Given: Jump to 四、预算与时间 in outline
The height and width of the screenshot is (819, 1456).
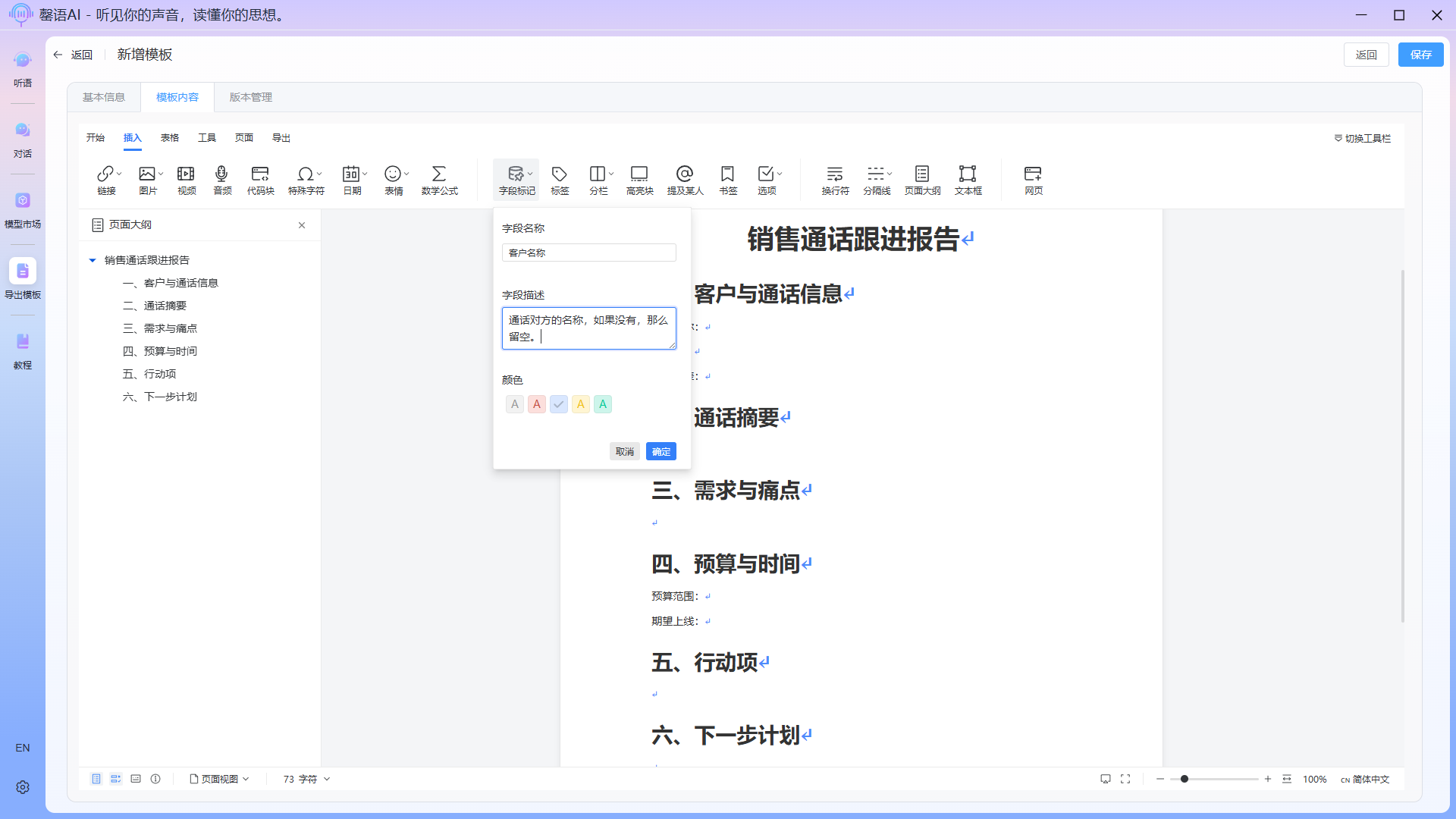Looking at the screenshot, I should point(160,351).
